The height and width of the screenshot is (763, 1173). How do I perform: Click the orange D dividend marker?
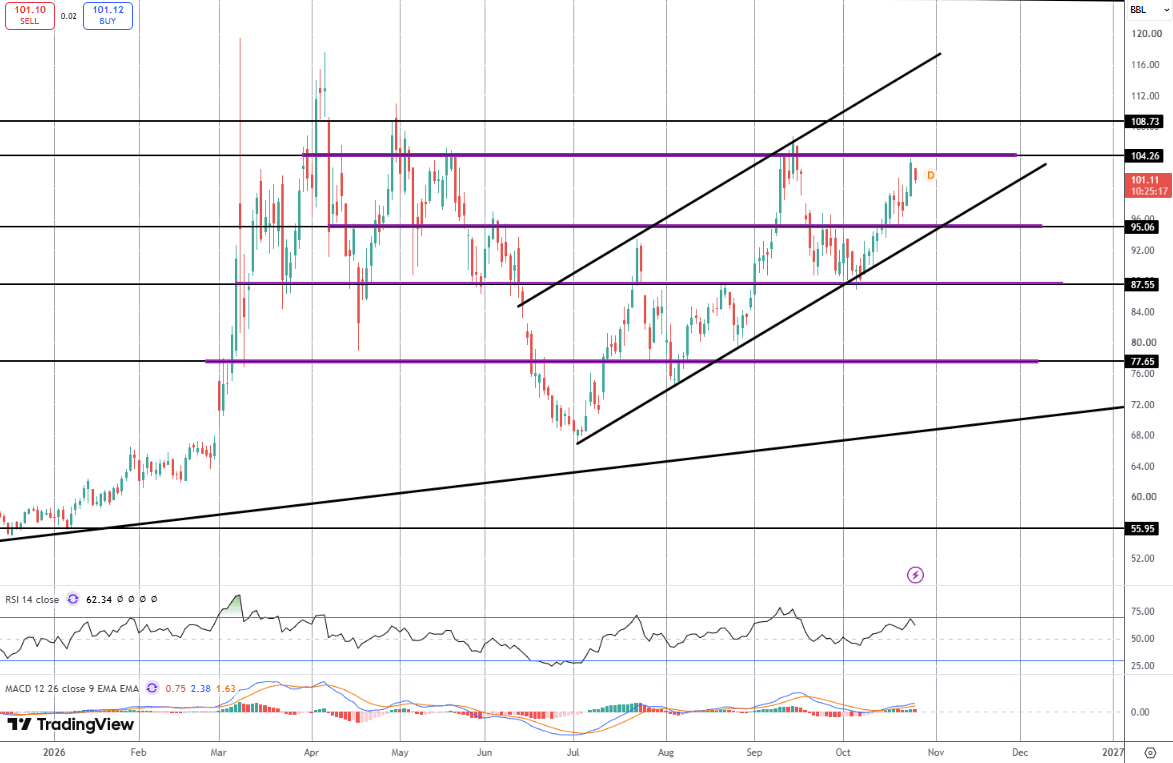(931, 175)
